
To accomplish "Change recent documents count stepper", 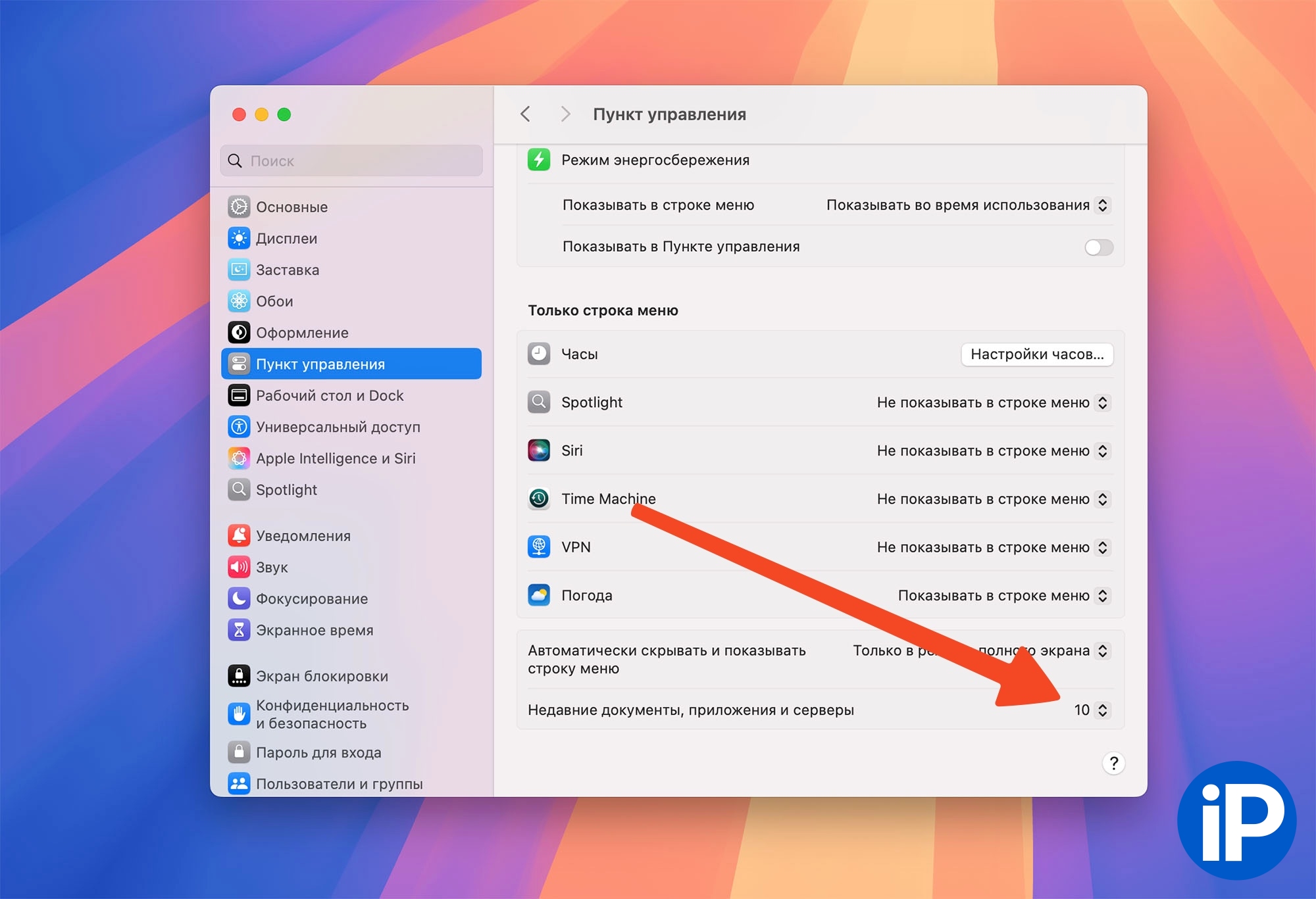I will tap(1102, 710).
